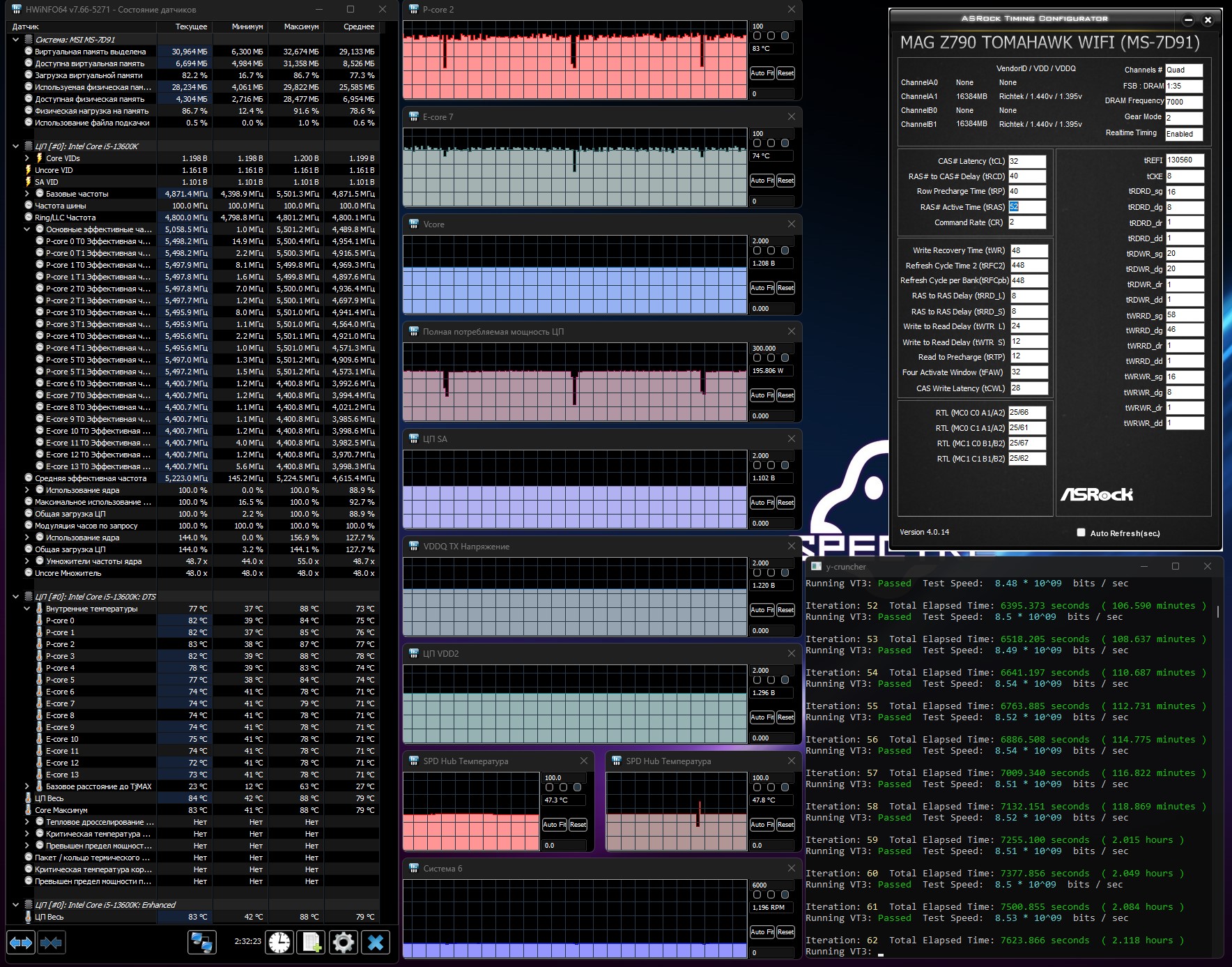Viewport: 1232px width, 967px height.
Task: Close the Vcore graph window
Action: click(x=791, y=224)
